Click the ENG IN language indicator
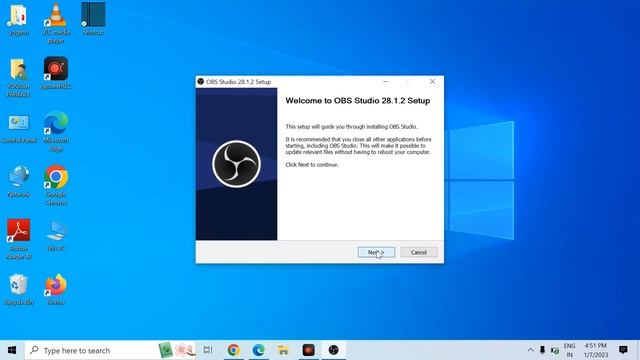Image resolution: width=640 pixels, height=360 pixels. (569, 350)
